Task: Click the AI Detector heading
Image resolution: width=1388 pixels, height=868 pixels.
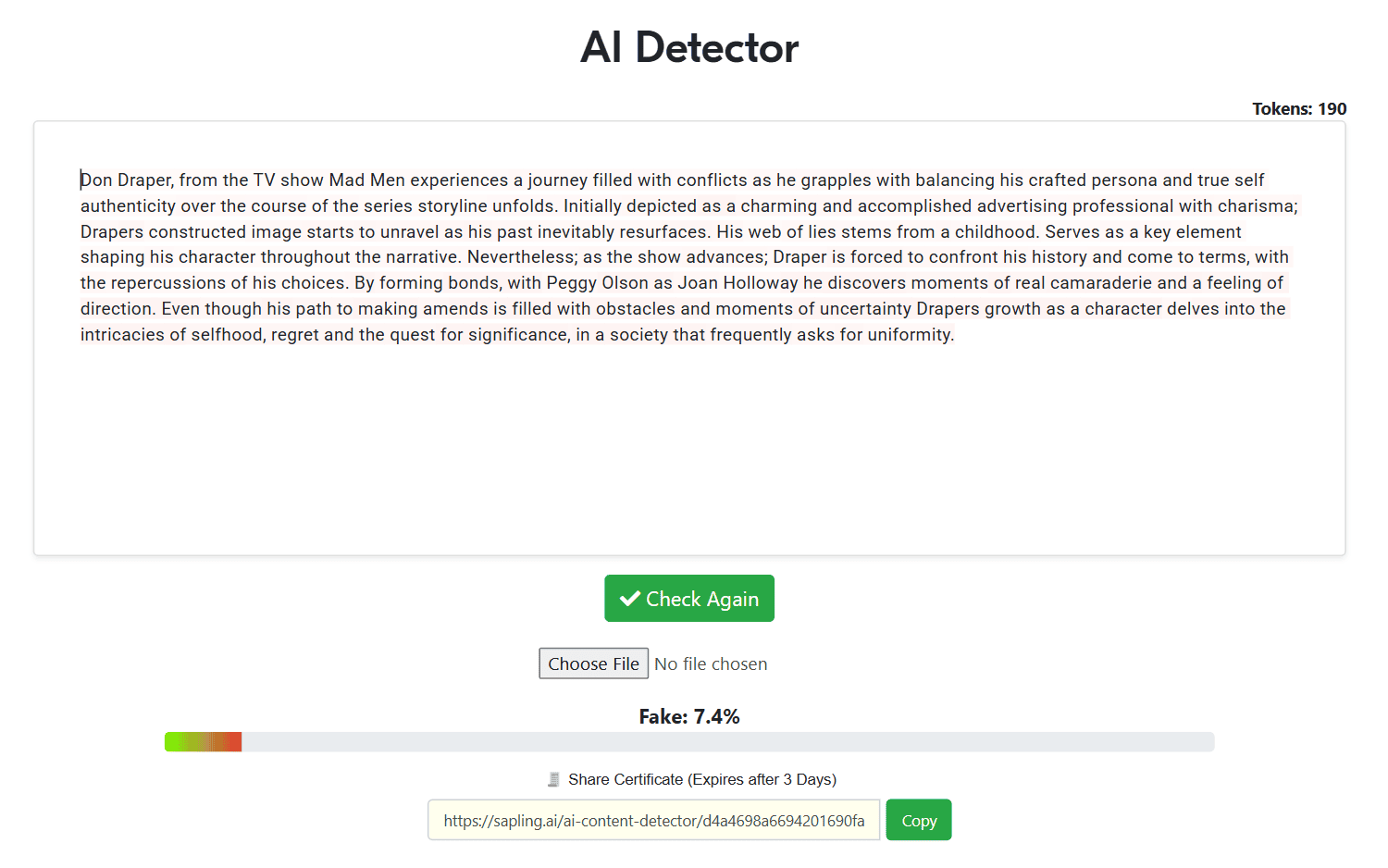Action: point(689,47)
